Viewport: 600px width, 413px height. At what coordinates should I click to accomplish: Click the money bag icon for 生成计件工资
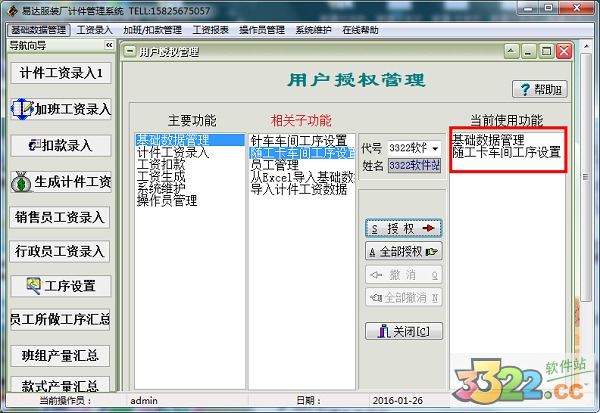pos(21,182)
